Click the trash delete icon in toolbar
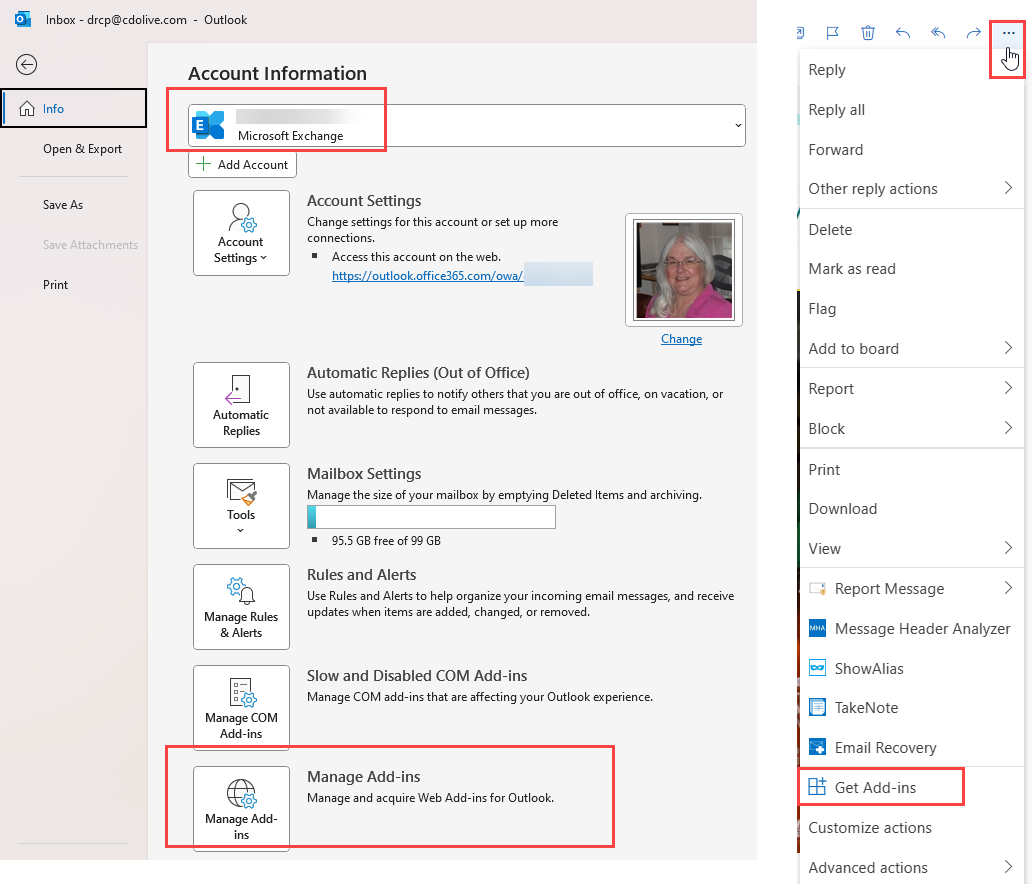 [868, 33]
